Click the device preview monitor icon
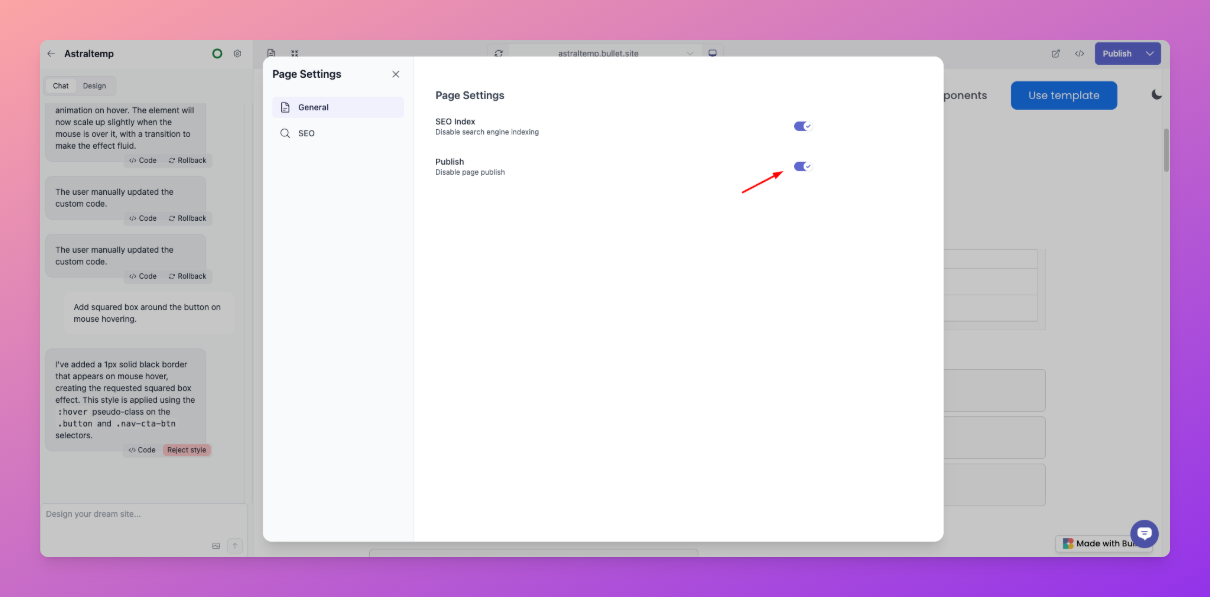Screen dimensions: 1210x597 (x=713, y=54)
